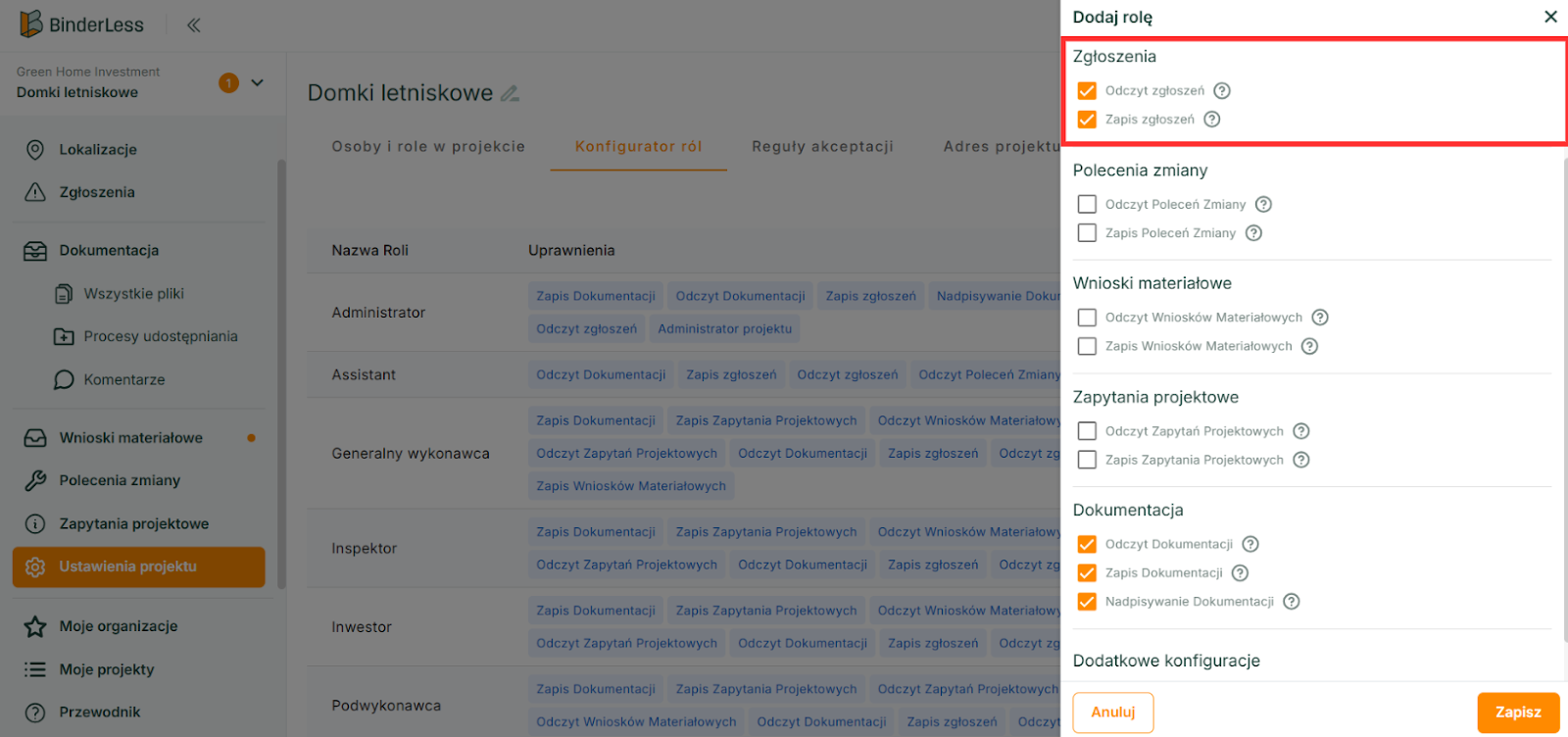Click the Polecenia zmiany wrench icon
Viewport: 1568px width, 737px height.
(35, 480)
